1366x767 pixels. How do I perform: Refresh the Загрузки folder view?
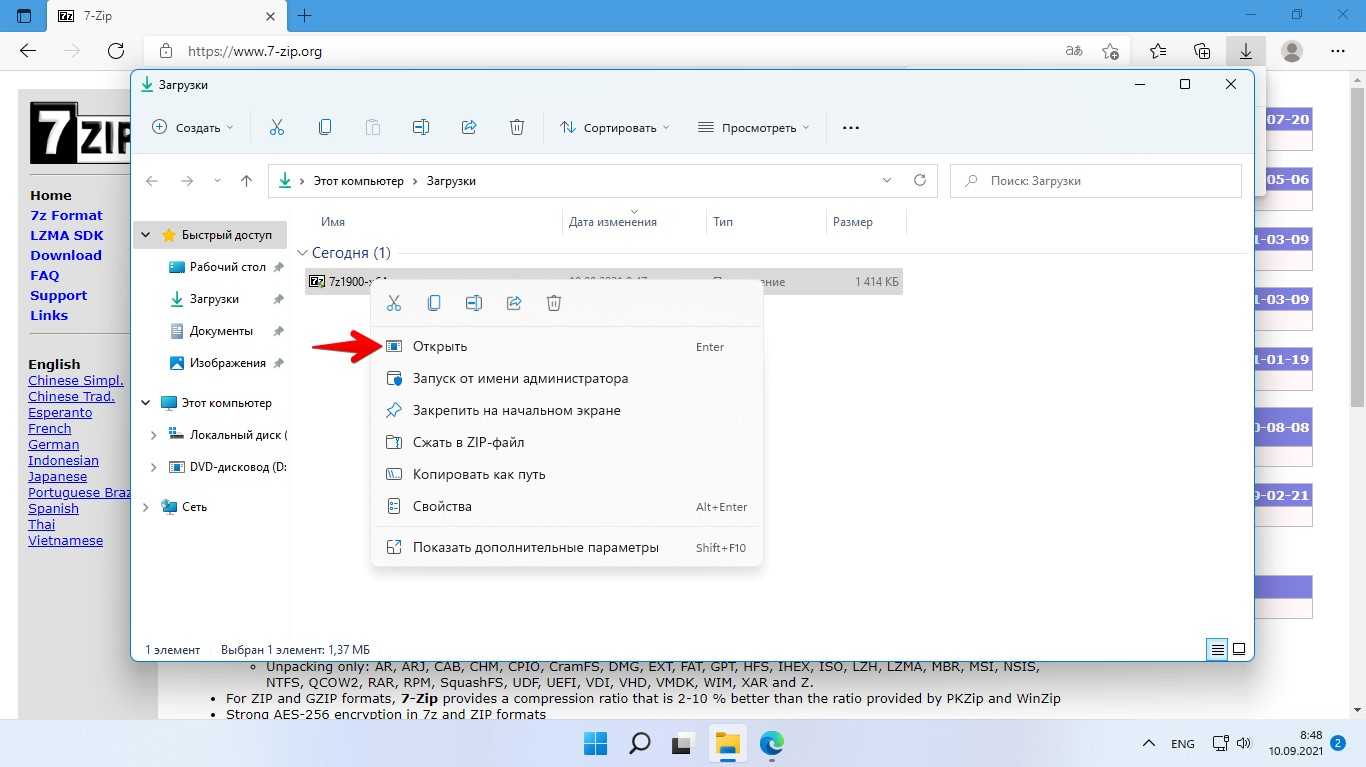click(920, 181)
